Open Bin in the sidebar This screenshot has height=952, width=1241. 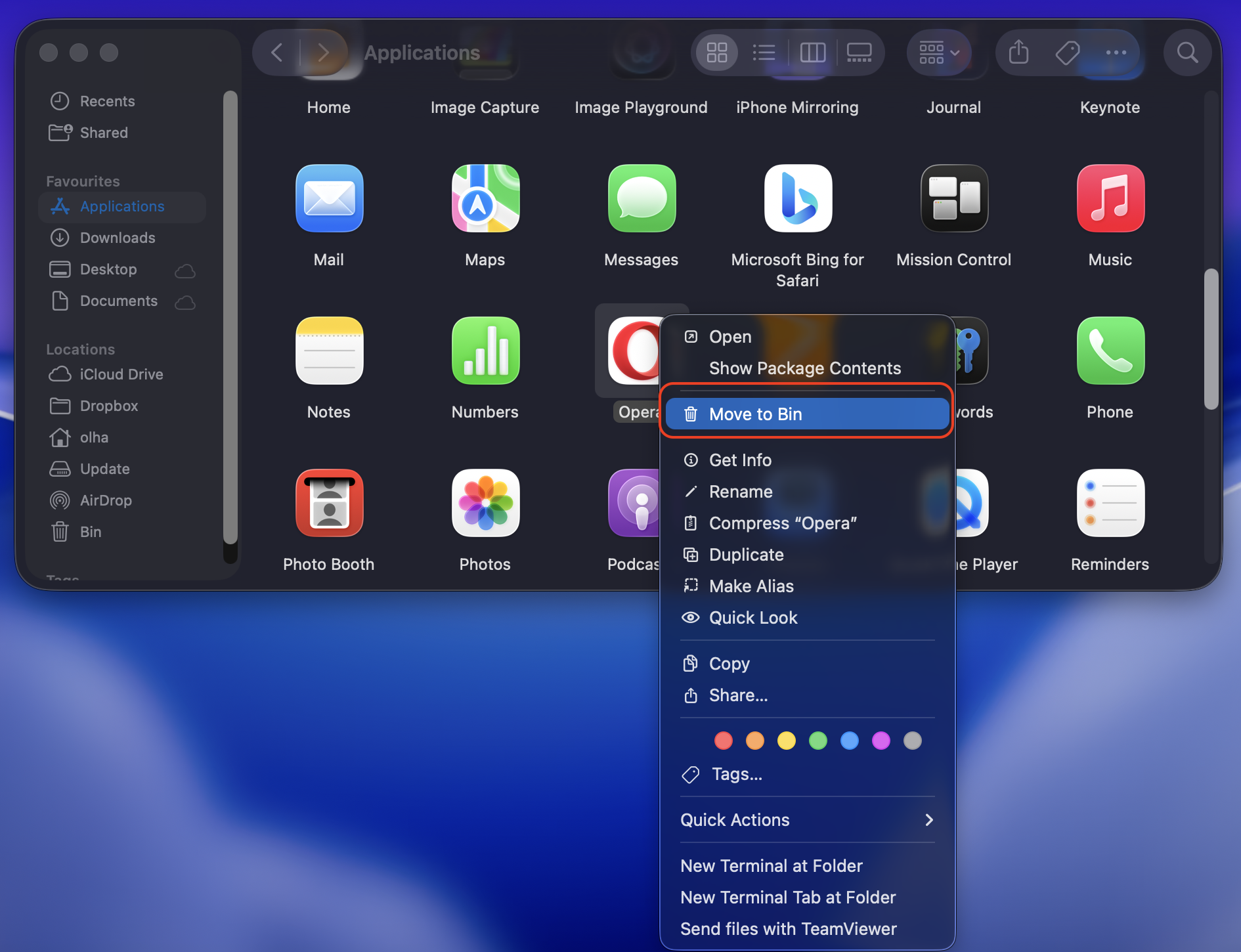(x=122, y=532)
